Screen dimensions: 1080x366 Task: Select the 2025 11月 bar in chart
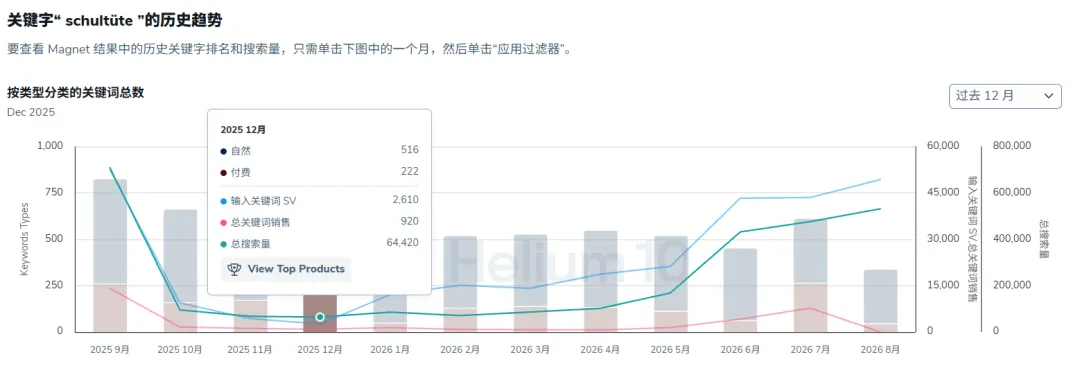tap(250, 314)
